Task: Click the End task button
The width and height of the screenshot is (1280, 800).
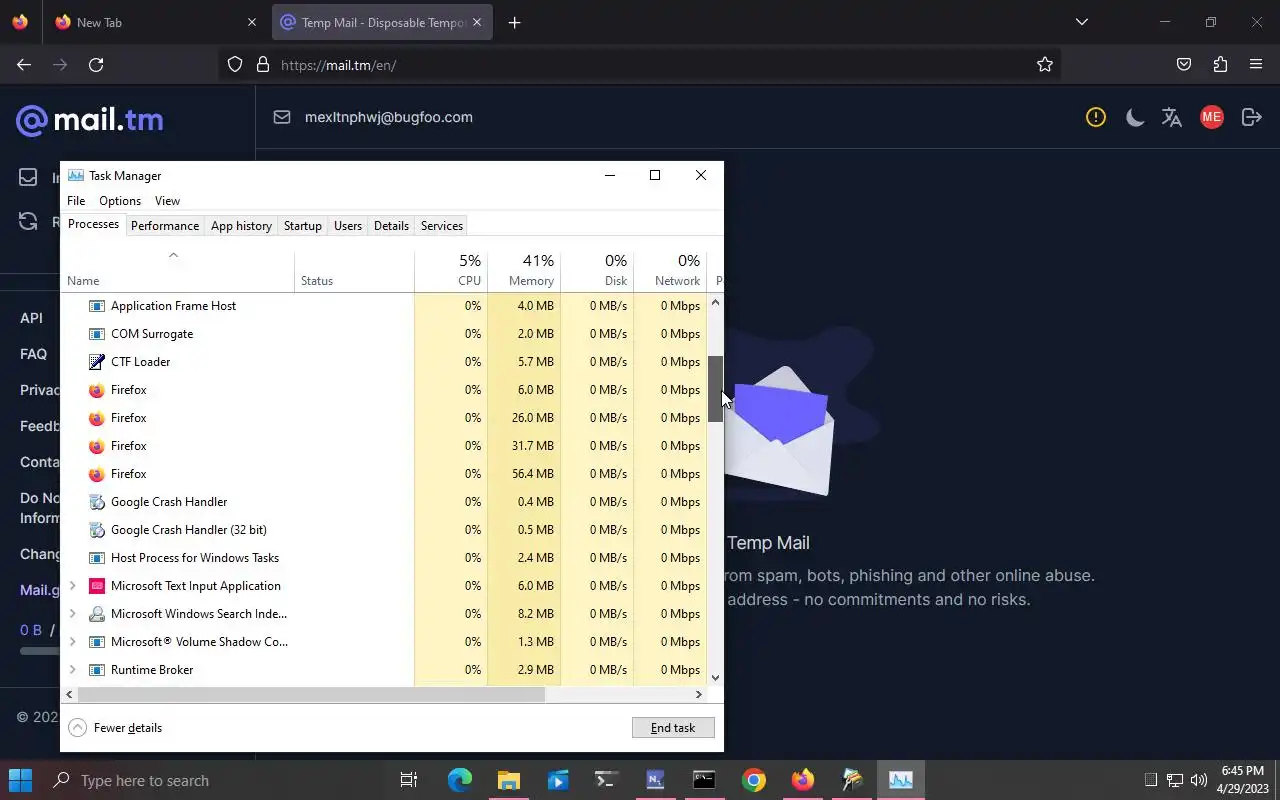Action: point(673,728)
